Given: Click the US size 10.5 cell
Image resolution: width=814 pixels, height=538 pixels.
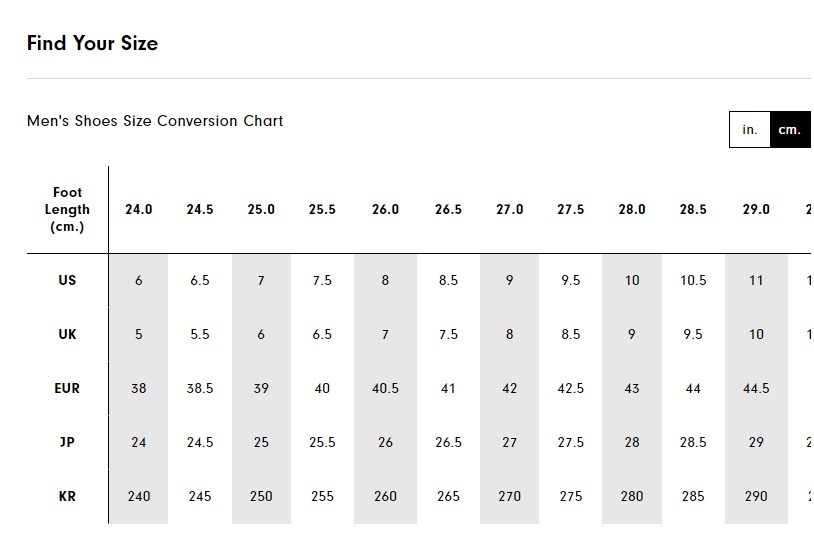Looking at the screenshot, I should [x=693, y=280].
